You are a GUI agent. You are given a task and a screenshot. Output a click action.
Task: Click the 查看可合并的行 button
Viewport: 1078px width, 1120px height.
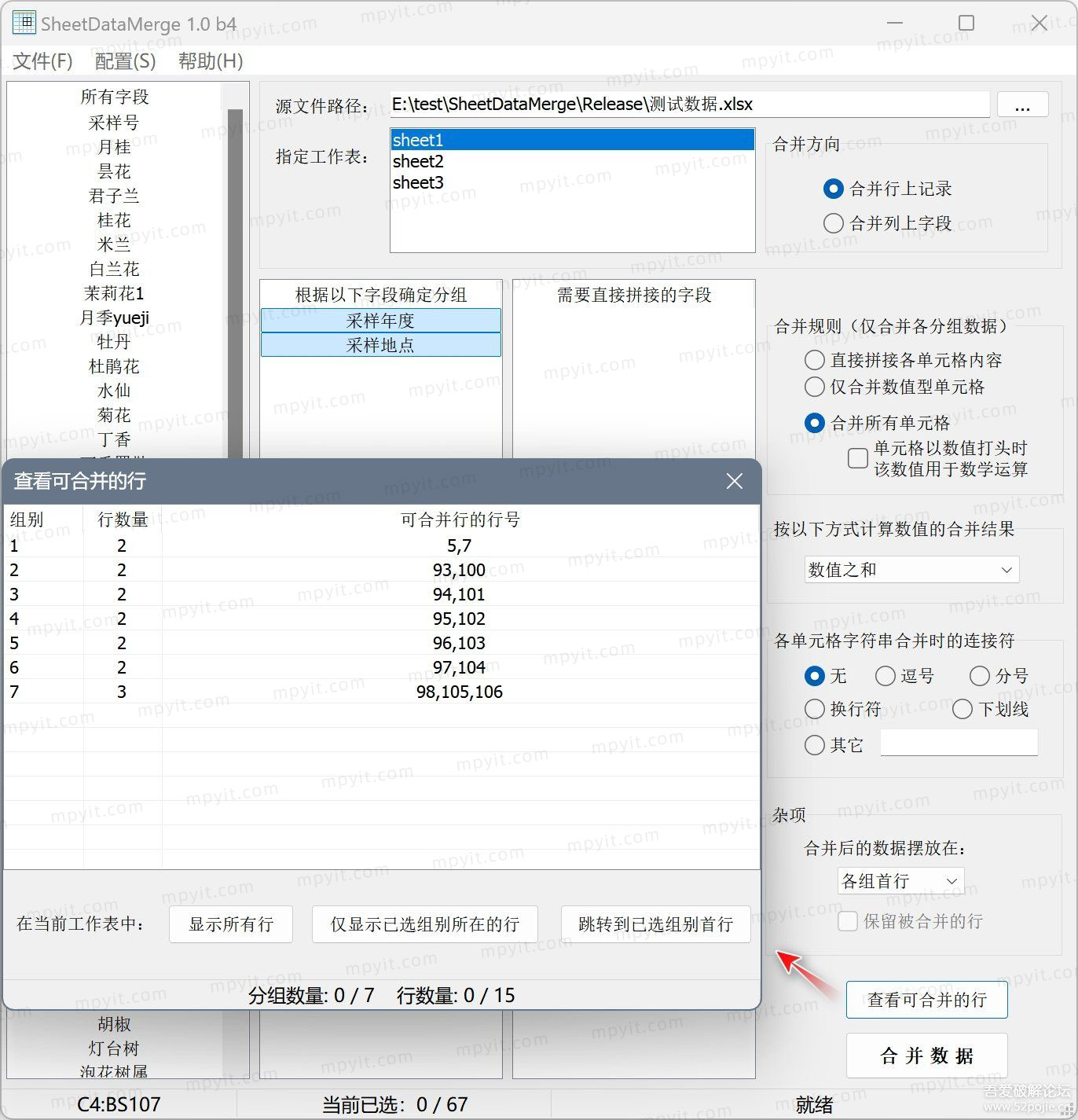pyautogui.click(x=927, y=1000)
